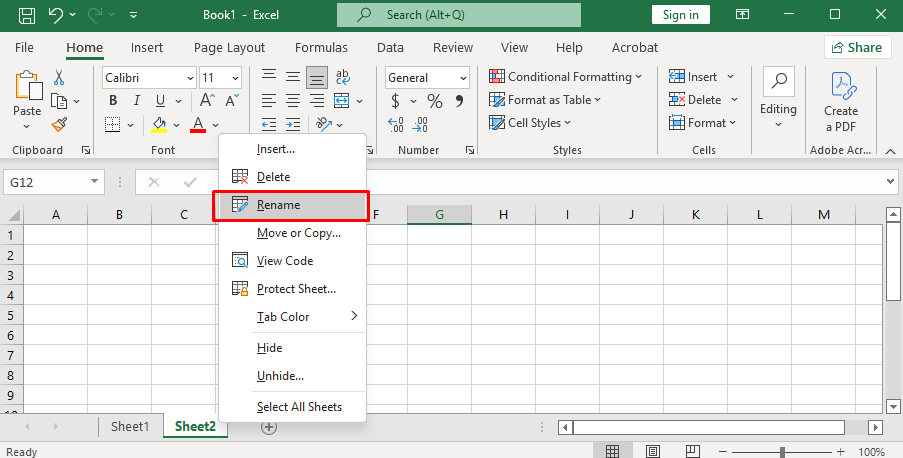Click the Sign in button
The width and height of the screenshot is (903, 458).
pyautogui.click(x=680, y=15)
